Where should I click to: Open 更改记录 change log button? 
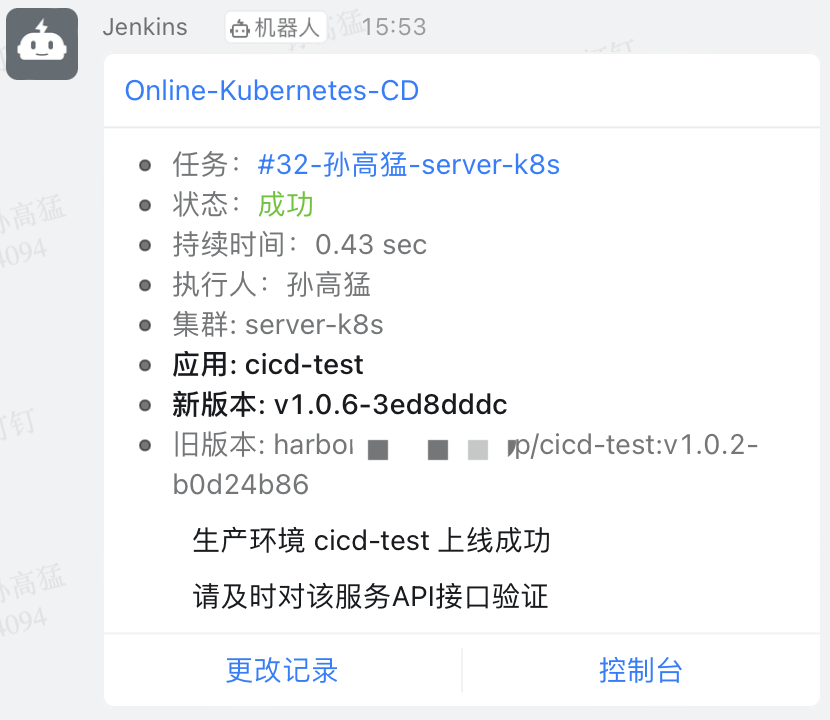pos(282,670)
